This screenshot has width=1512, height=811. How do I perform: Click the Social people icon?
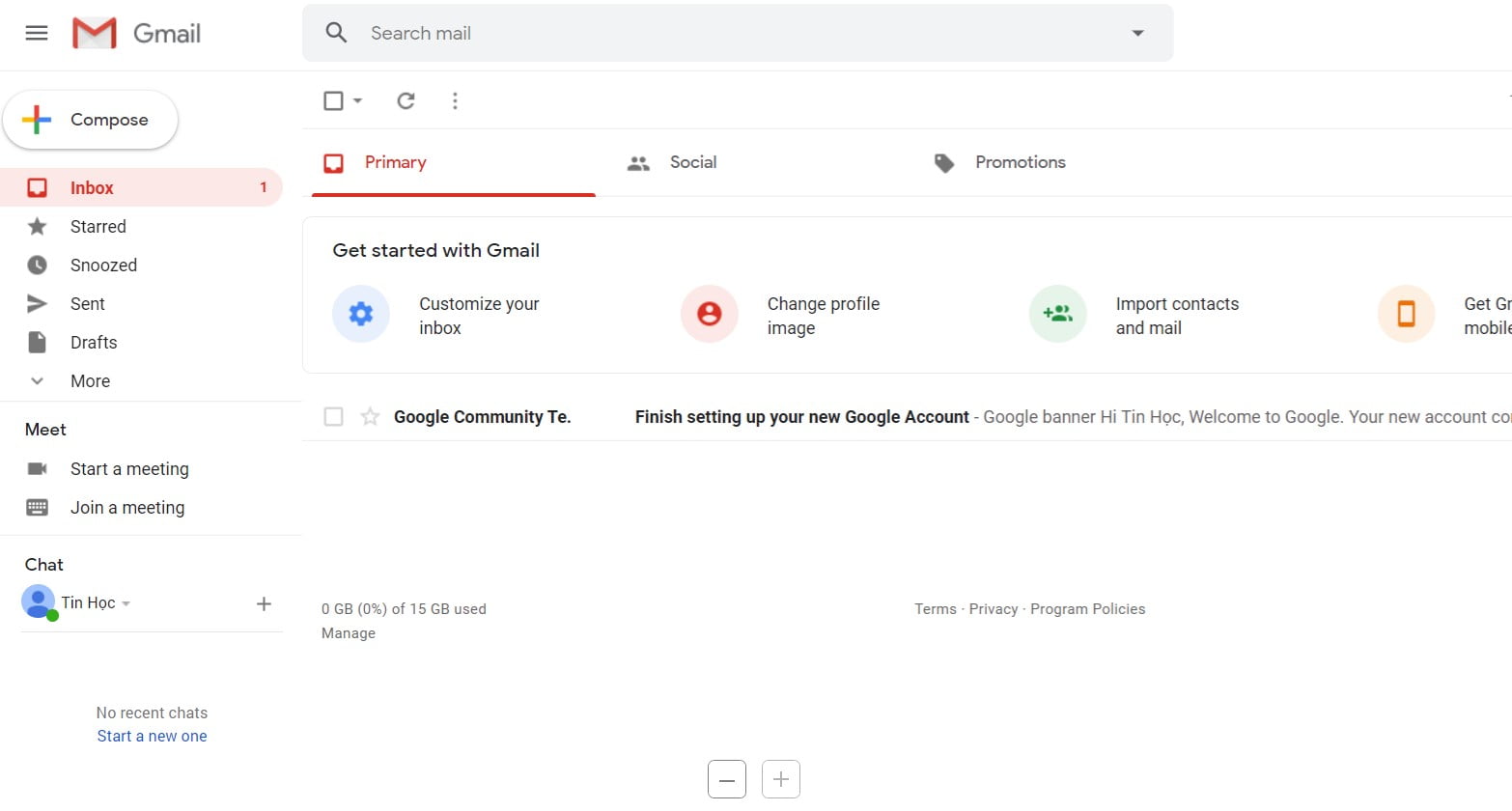pos(638,163)
